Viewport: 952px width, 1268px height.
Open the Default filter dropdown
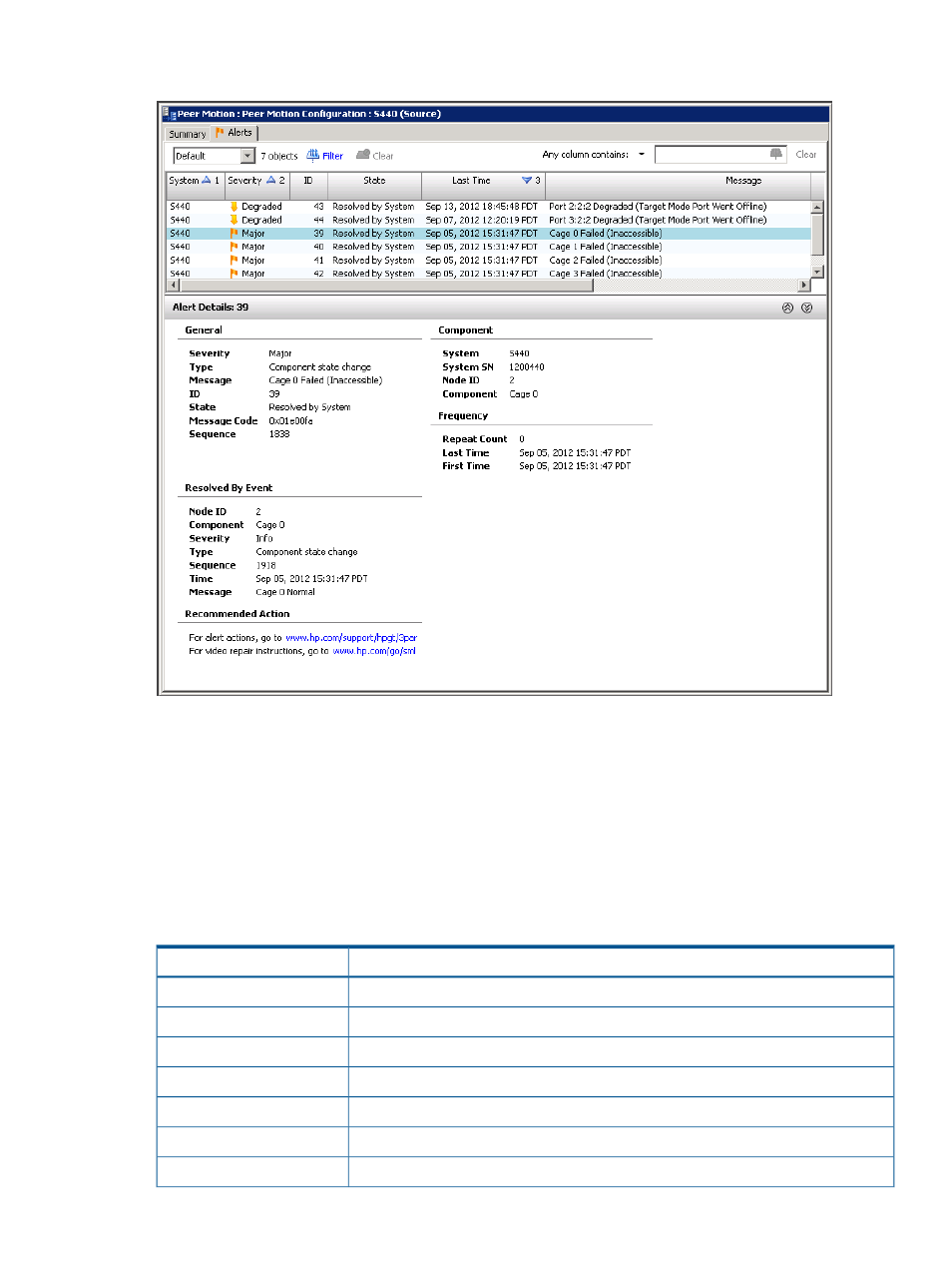(247, 156)
